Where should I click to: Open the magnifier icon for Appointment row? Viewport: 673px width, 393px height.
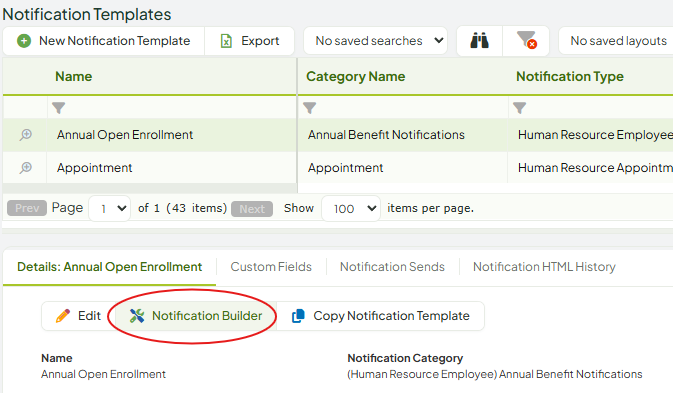point(26,168)
